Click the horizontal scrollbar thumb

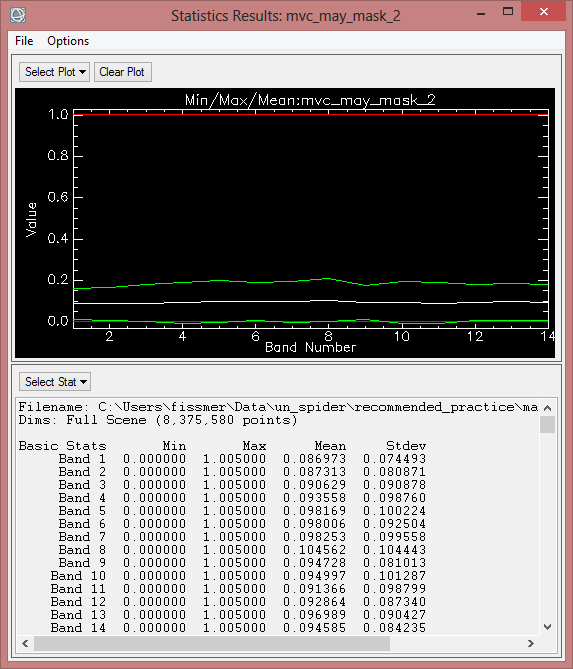coord(212,643)
